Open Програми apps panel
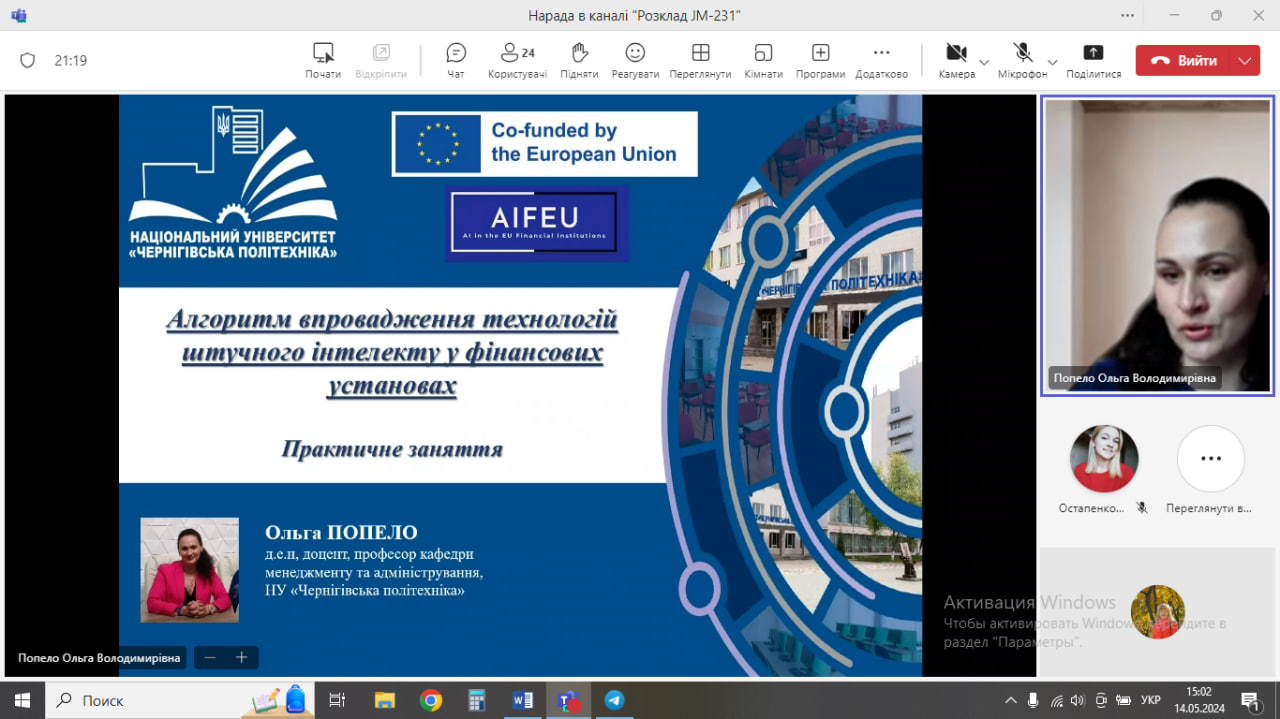This screenshot has height=719, width=1280. click(x=820, y=60)
